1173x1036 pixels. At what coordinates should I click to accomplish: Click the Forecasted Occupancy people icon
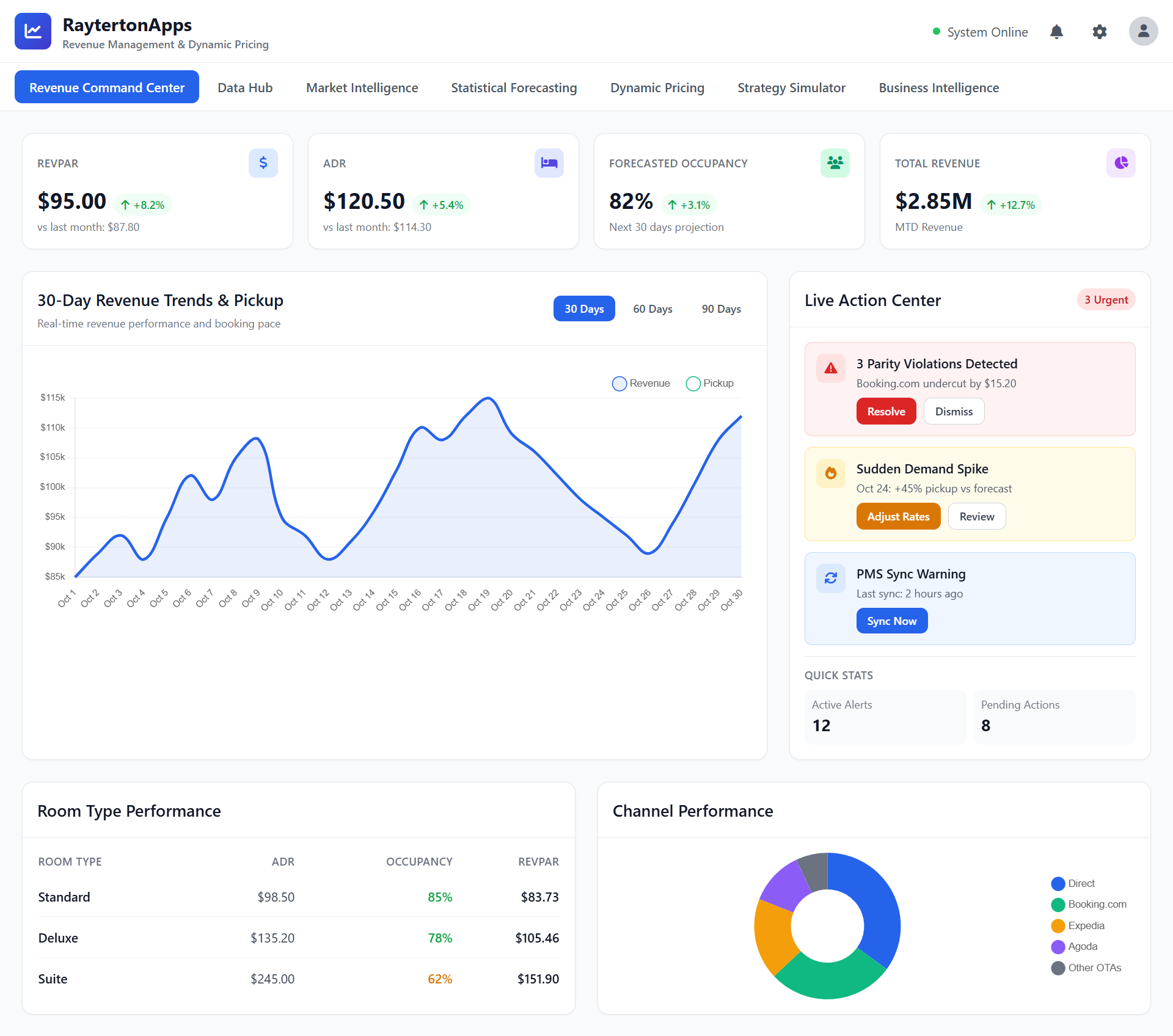835,163
